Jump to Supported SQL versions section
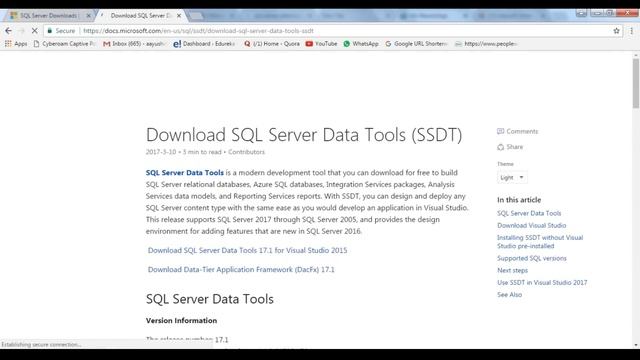The image size is (640, 360). [x=532, y=258]
